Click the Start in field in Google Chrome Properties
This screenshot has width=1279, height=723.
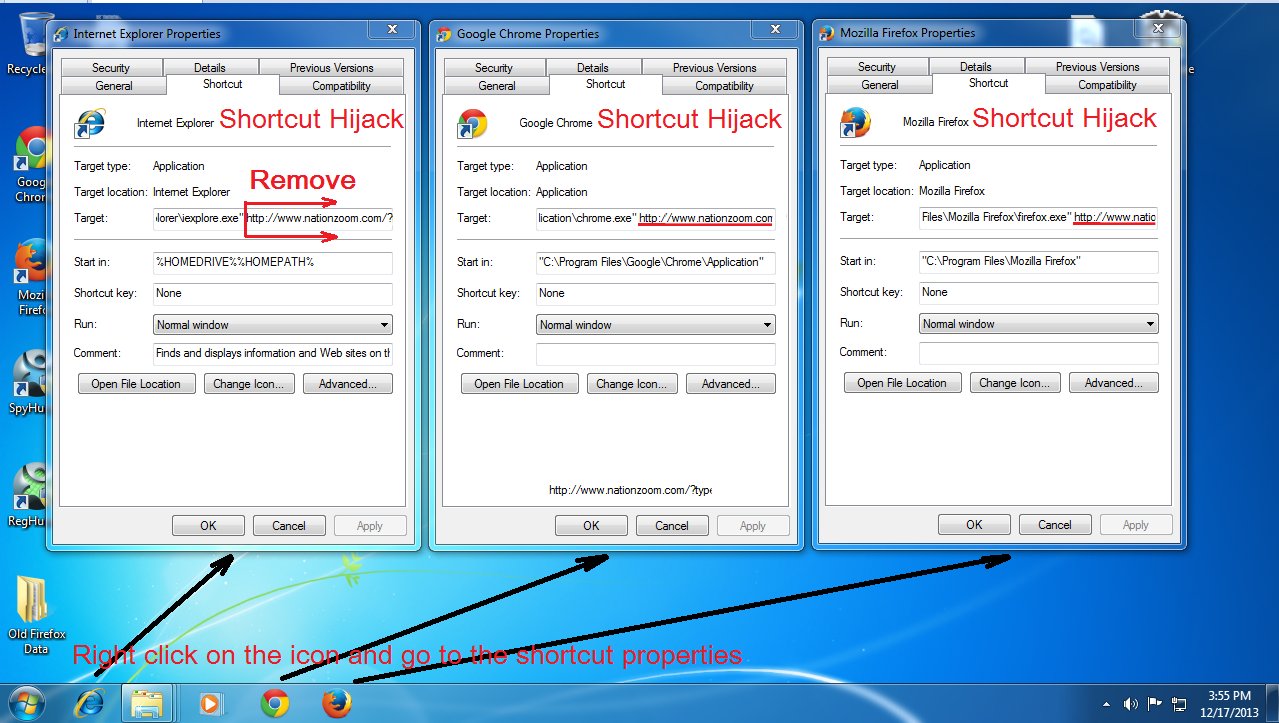[x=656, y=263]
